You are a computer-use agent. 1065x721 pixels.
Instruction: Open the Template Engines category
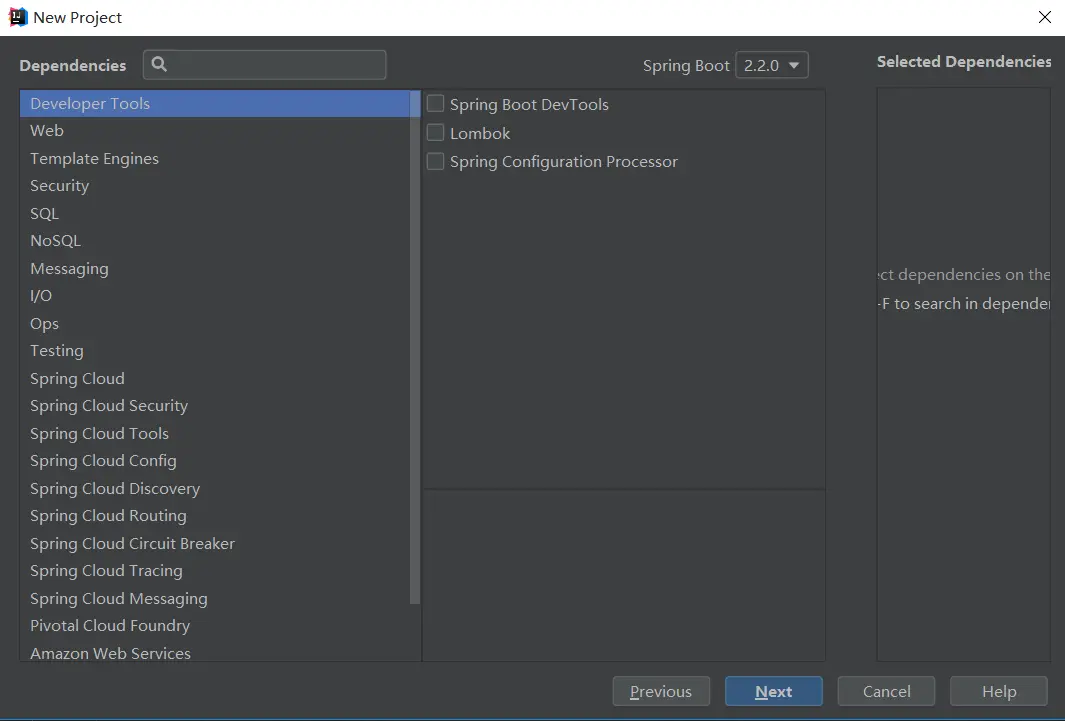click(215, 158)
